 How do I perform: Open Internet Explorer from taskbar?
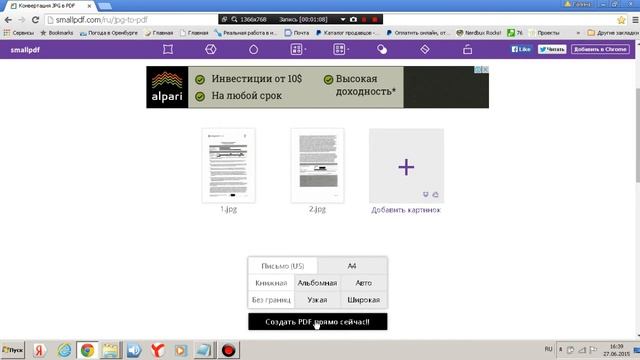pyautogui.click(x=64, y=350)
